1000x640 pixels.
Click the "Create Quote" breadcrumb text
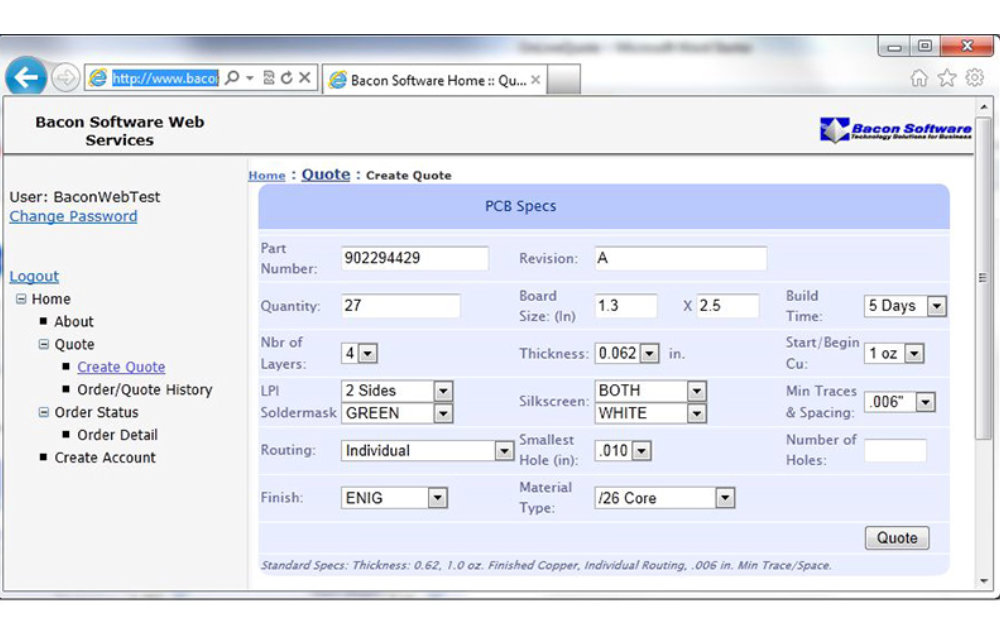tap(409, 175)
